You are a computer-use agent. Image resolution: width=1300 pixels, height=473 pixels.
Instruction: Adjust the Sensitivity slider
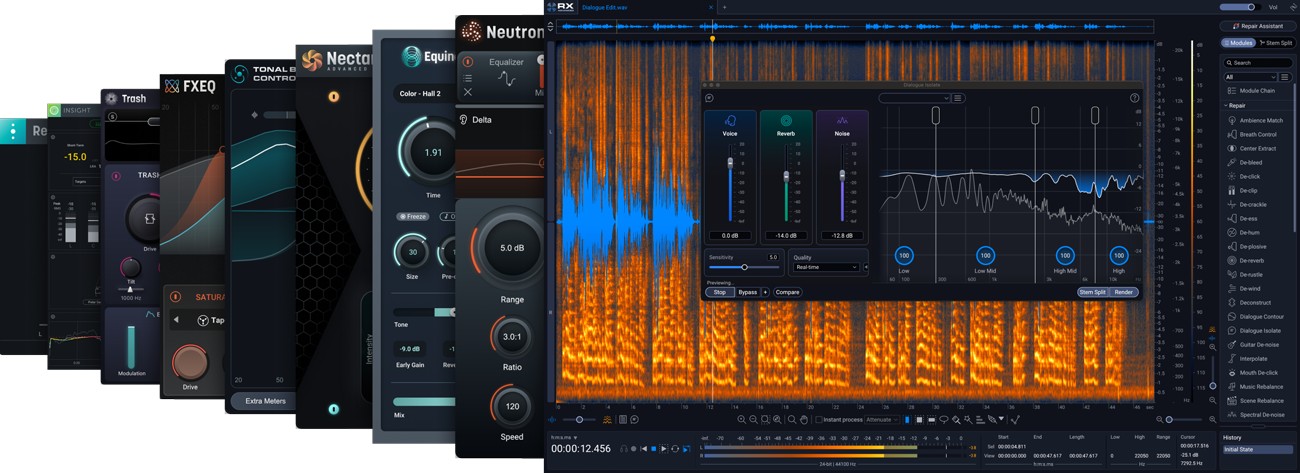(744, 267)
